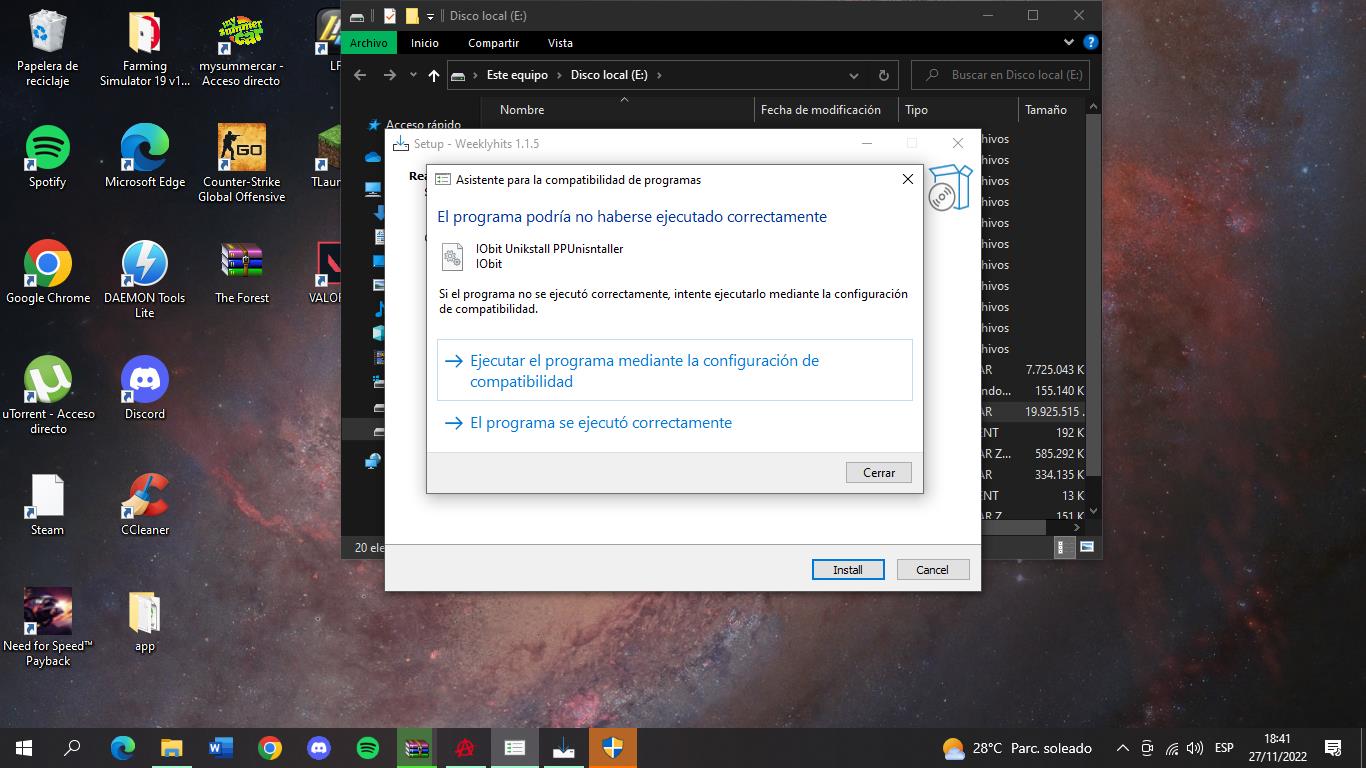Open the Archivo tab in File Explorer
Image resolution: width=1366 pixels, height=768 pixels.
(369, 43)
